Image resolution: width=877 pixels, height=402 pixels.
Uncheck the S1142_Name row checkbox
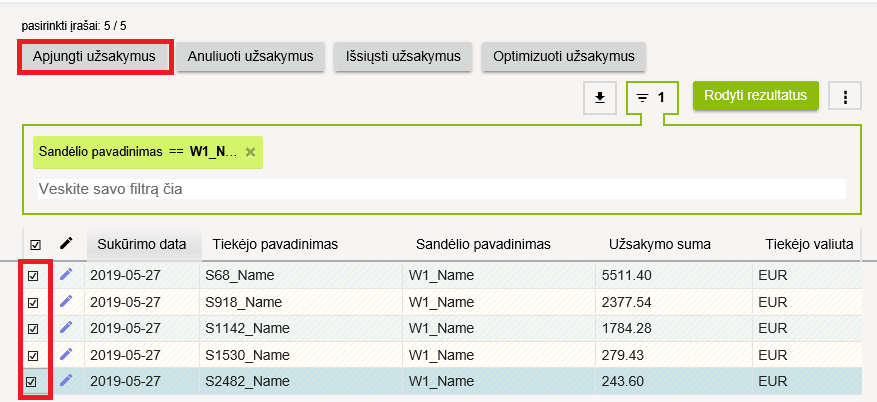[33, 328]
